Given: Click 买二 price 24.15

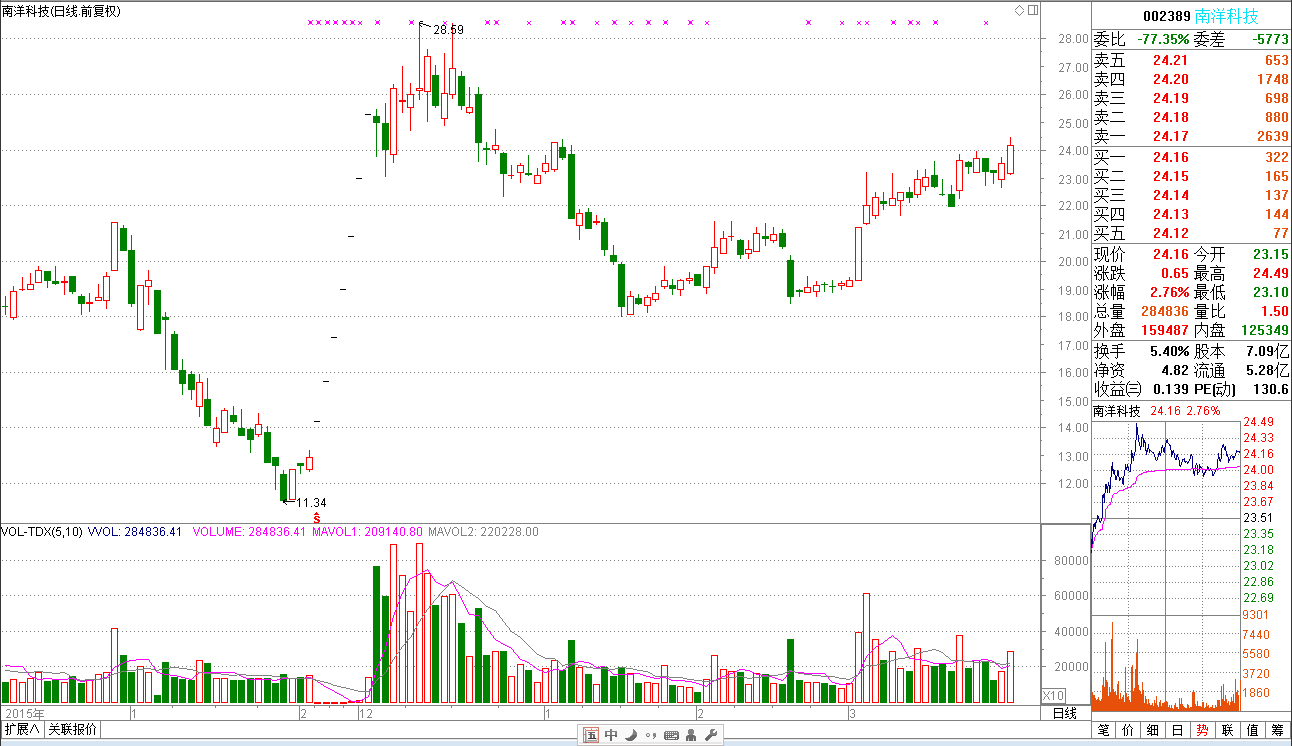Looking at the screenshot, I should point(1171,176).
